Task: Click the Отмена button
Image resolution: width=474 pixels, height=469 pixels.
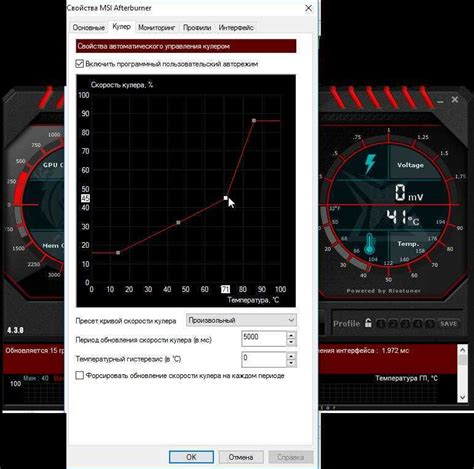Action: click(x=241, y=457)
